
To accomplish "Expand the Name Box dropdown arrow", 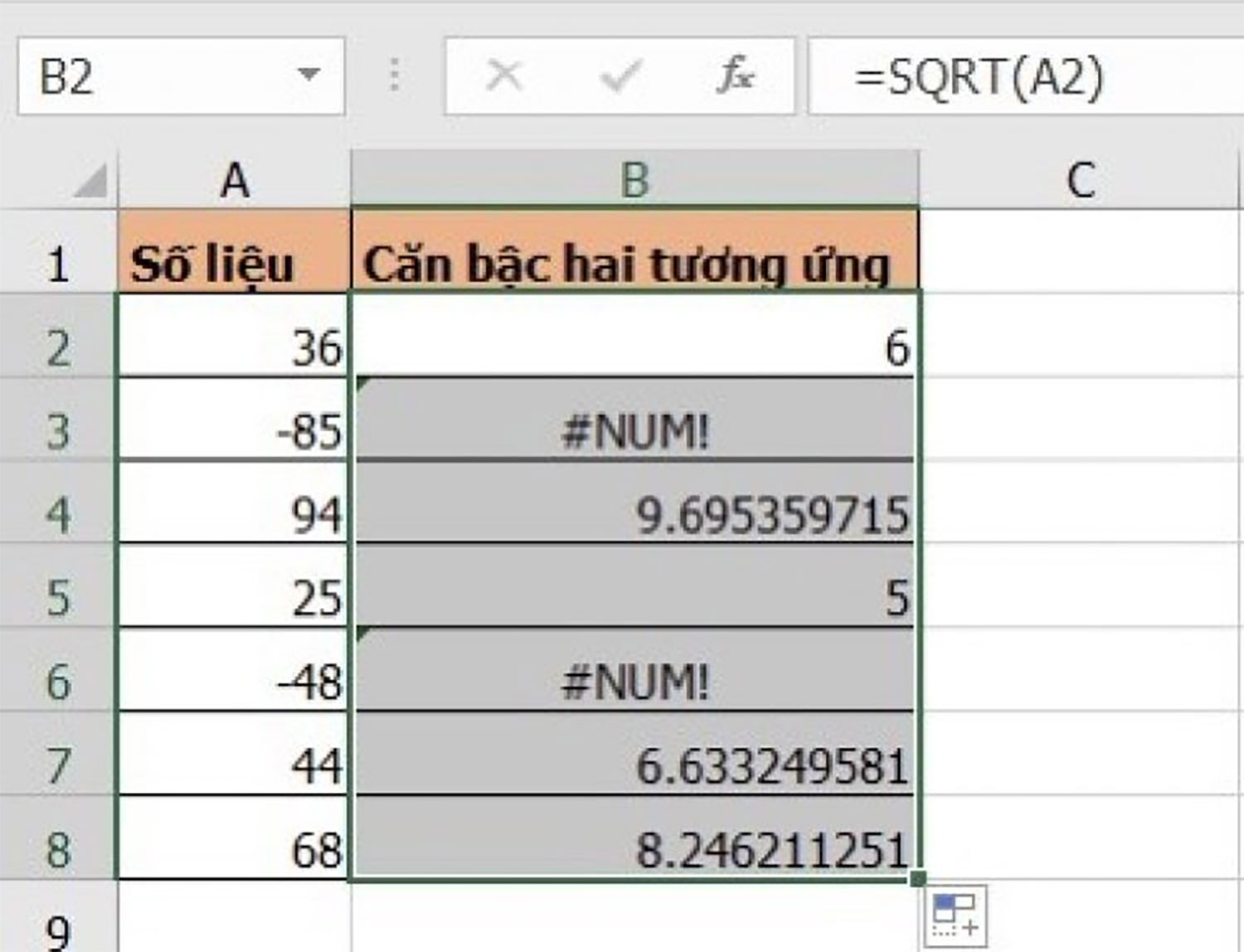I will [309, 75].
